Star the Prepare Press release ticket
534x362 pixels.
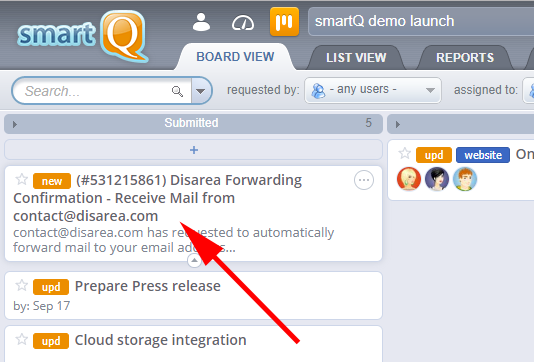point(22,285)
